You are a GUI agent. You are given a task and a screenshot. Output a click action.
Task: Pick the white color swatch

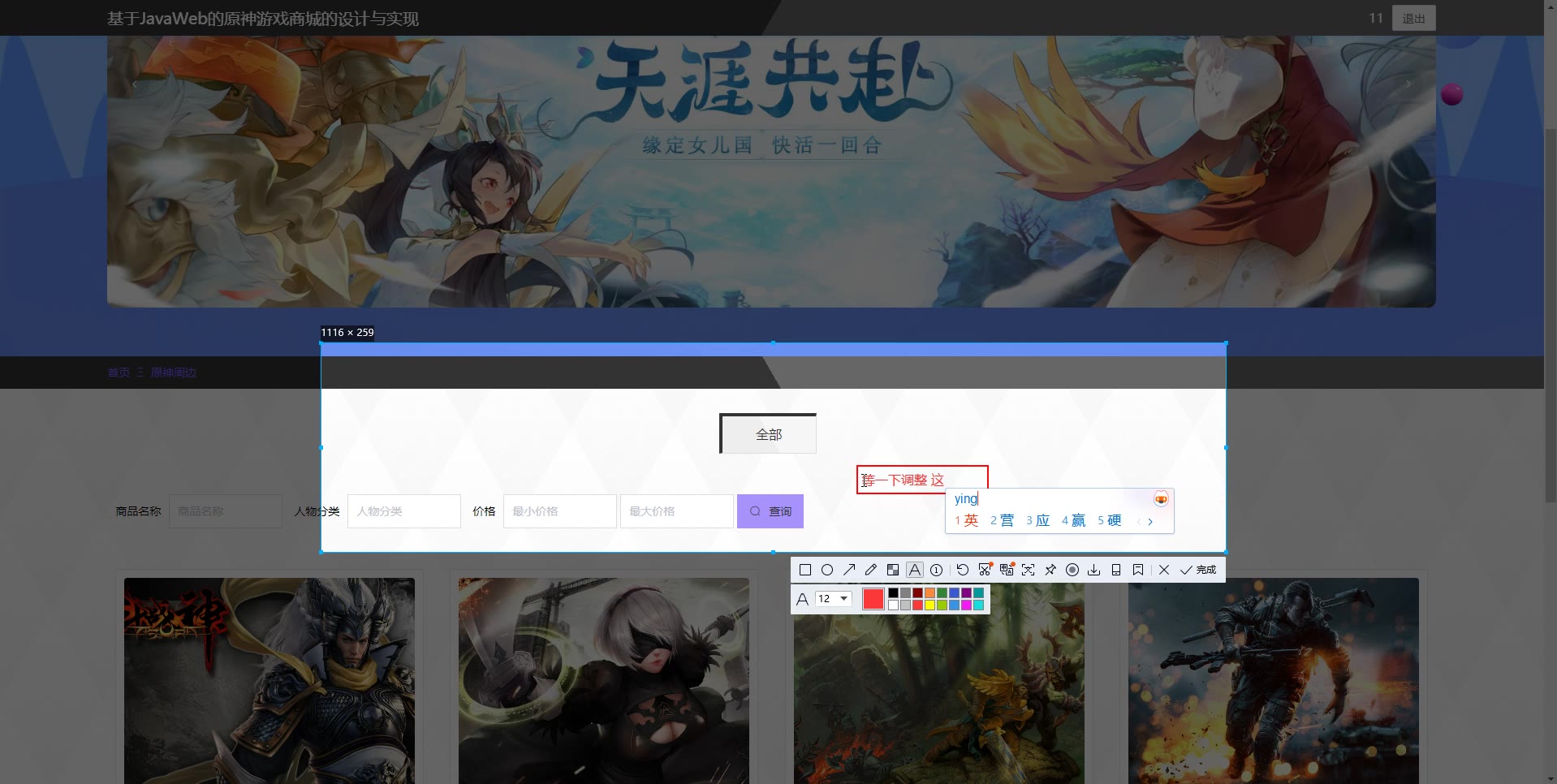point(893,605)
